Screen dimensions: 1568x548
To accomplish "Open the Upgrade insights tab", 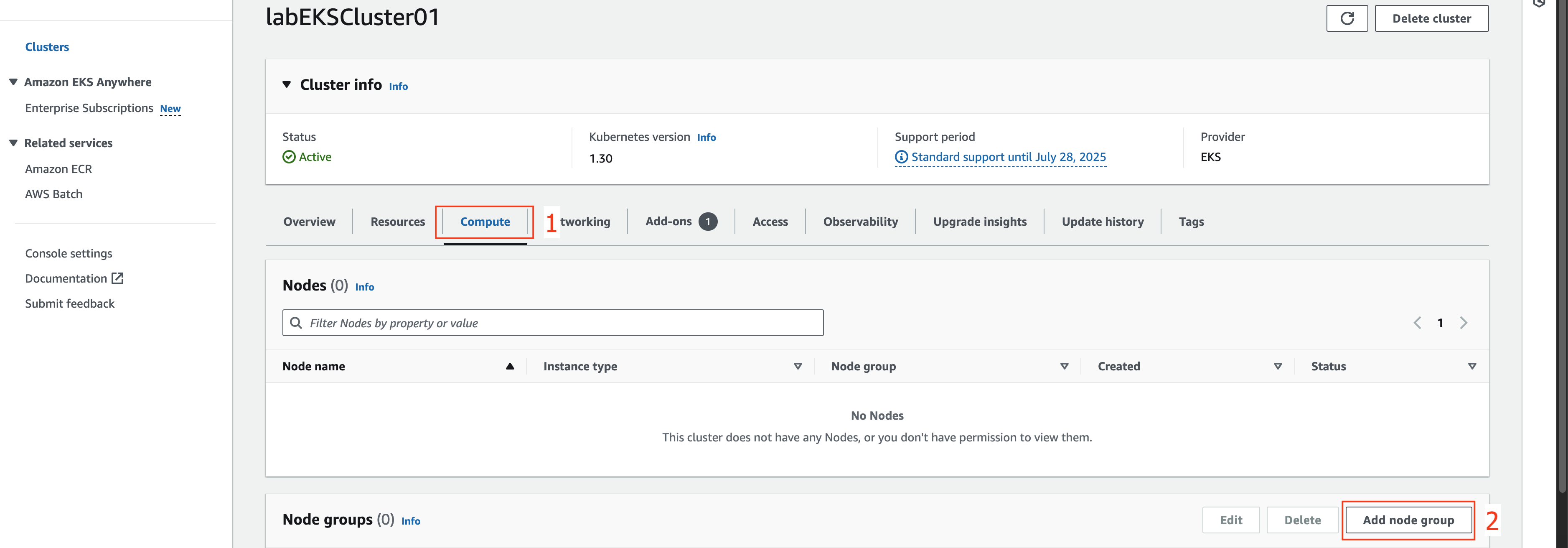I will point(979,222).
